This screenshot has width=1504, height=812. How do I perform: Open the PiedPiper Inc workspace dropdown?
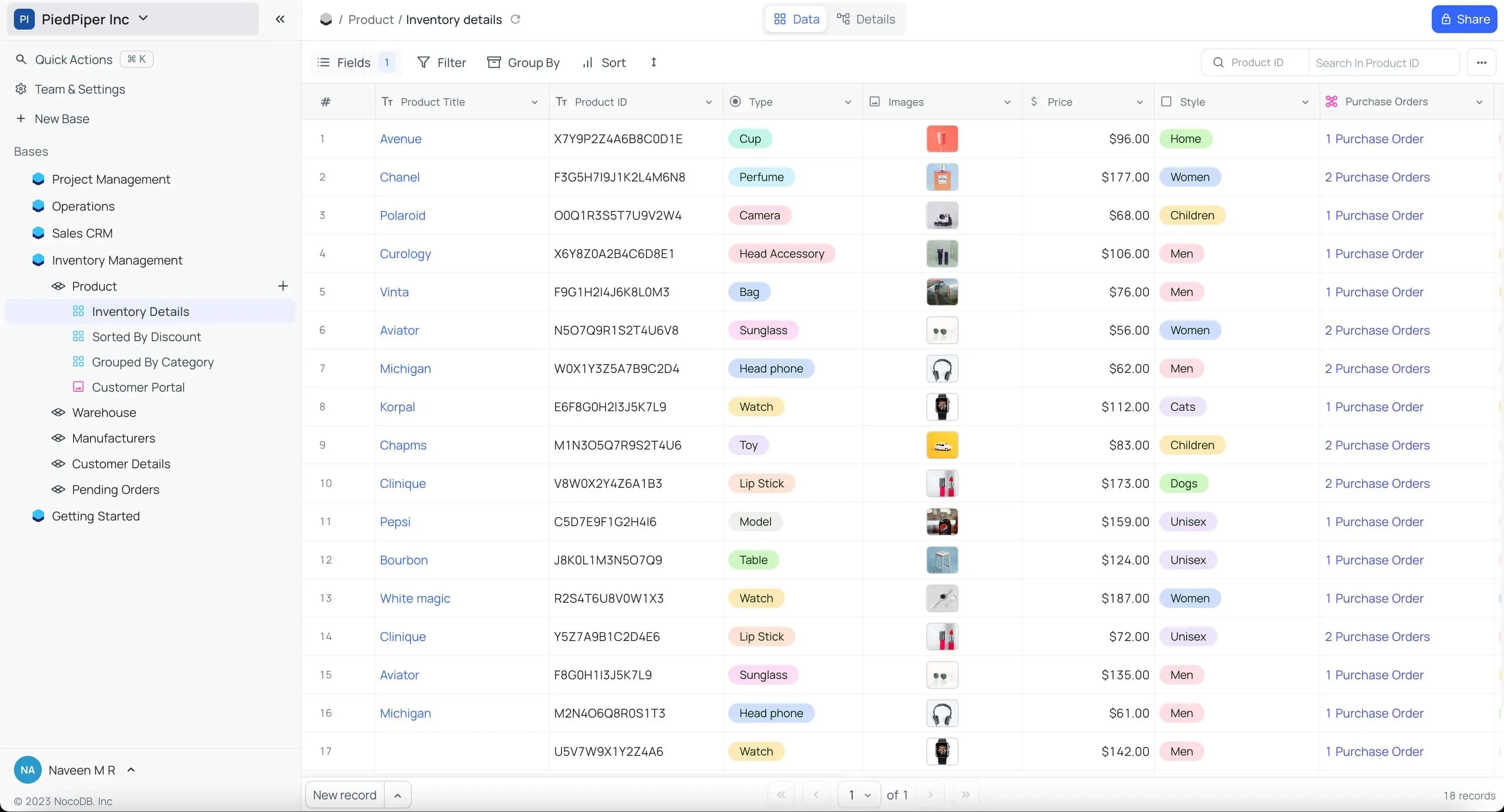(x=143, y=19)
